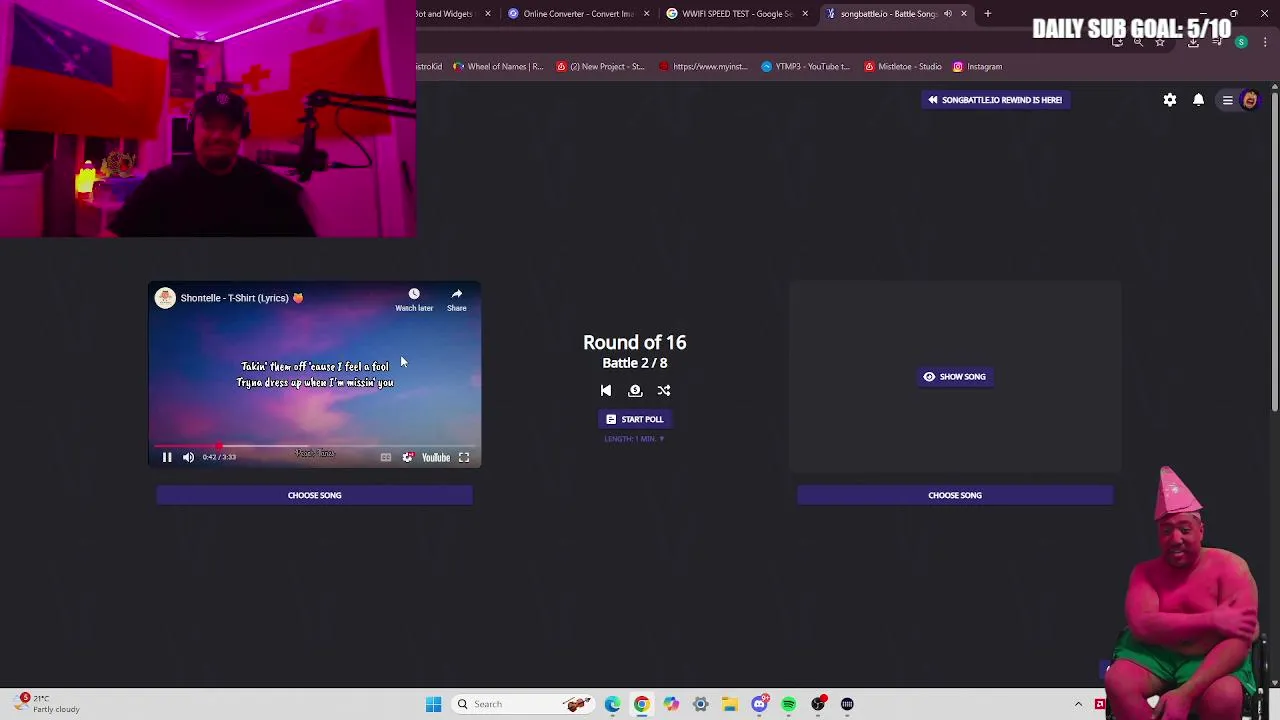Open the YTMP3 bookmark

click(805, 67)
